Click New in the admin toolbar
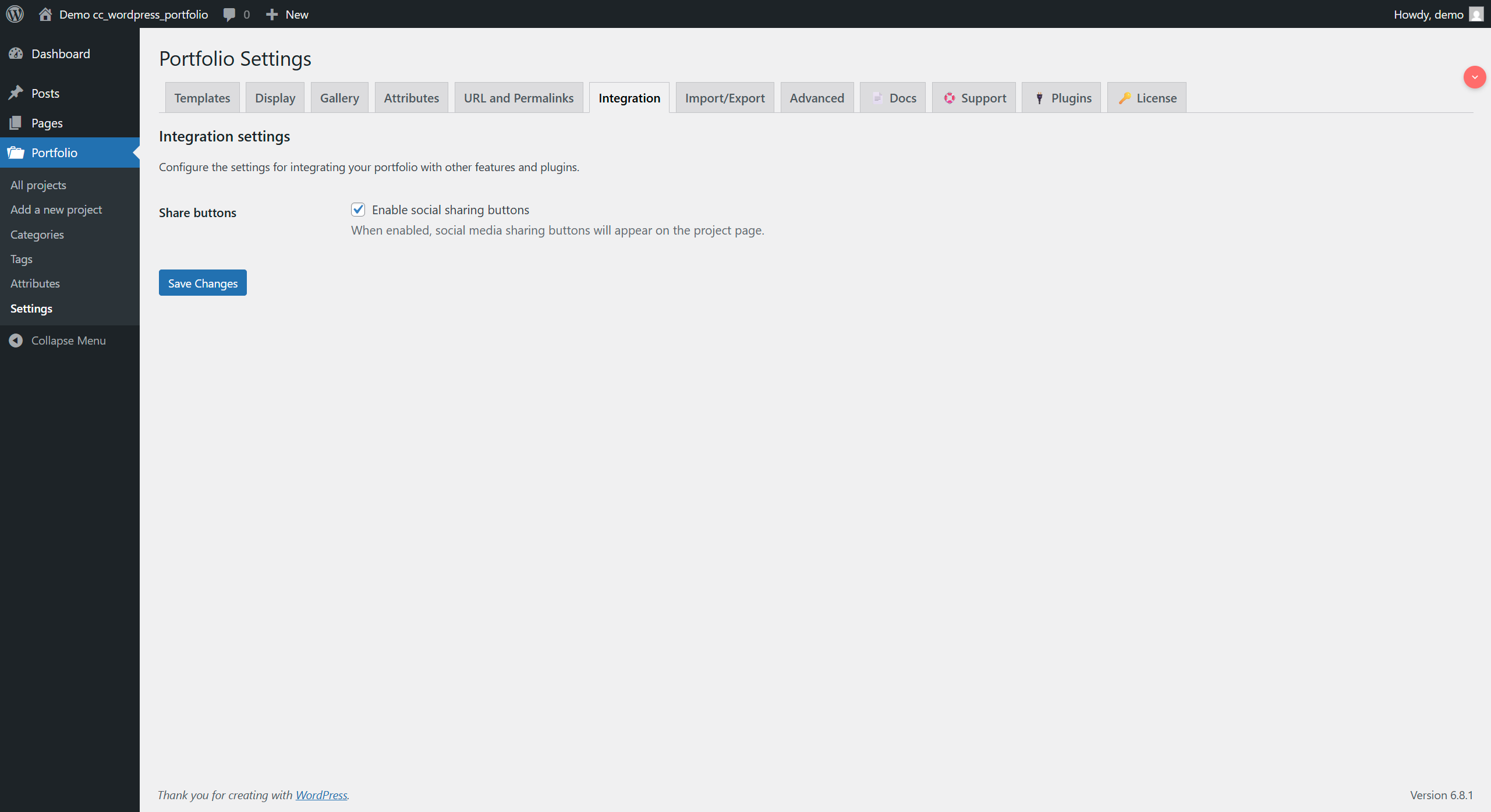 click(x=286, y=14)
